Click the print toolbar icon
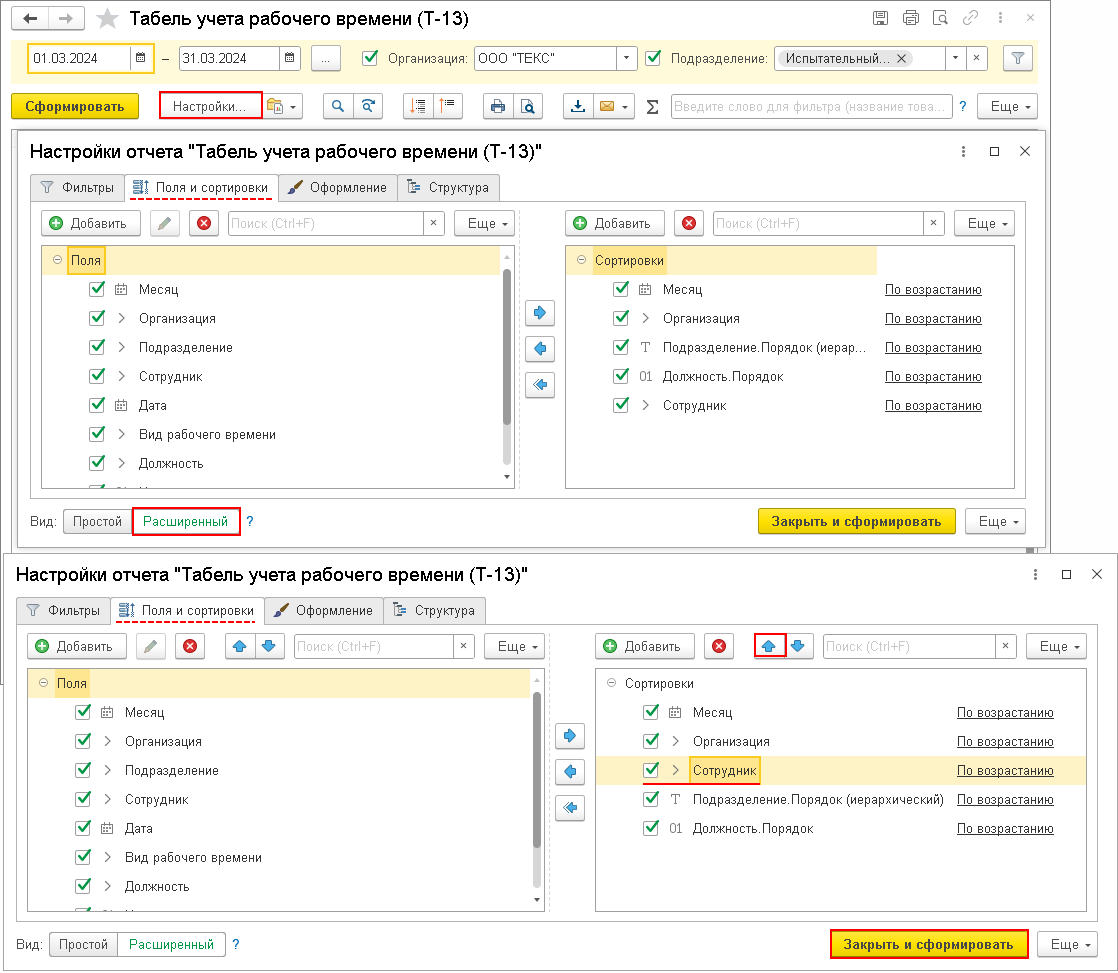The height and width of the screenshot is (973, 1118). (498, 106)
